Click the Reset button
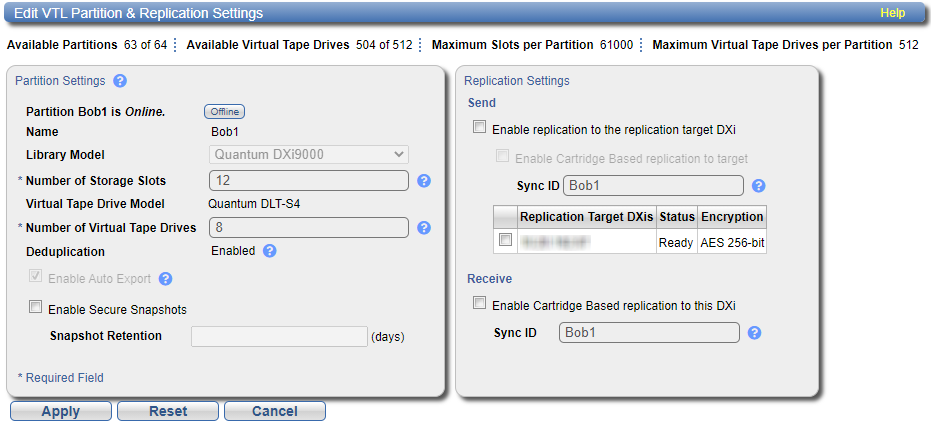The height and width of the screenshot is (424, 931). click(168, 411)
